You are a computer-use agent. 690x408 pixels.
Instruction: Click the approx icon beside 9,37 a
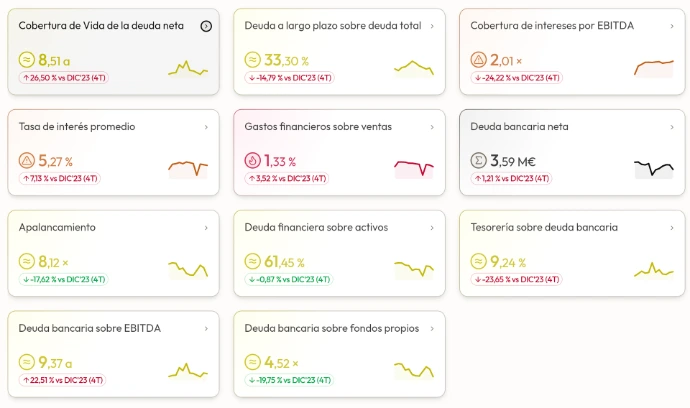[27, 362]
